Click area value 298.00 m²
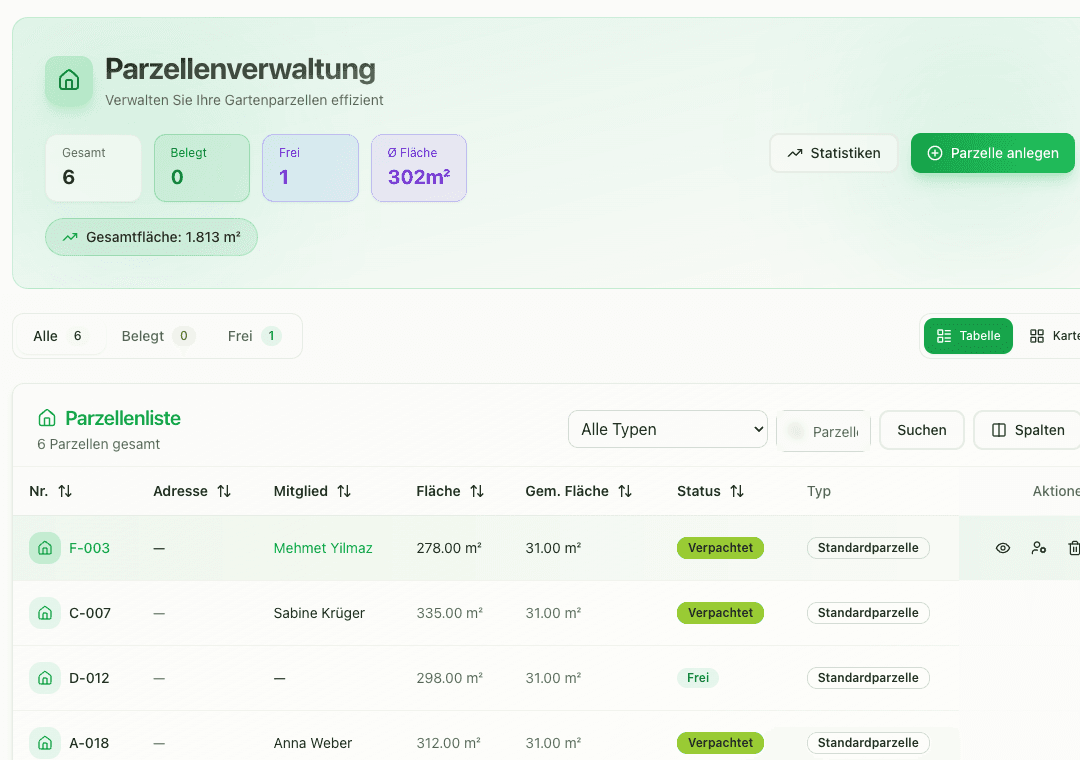This screenshot has height=760, width=1080. (449, 678)
